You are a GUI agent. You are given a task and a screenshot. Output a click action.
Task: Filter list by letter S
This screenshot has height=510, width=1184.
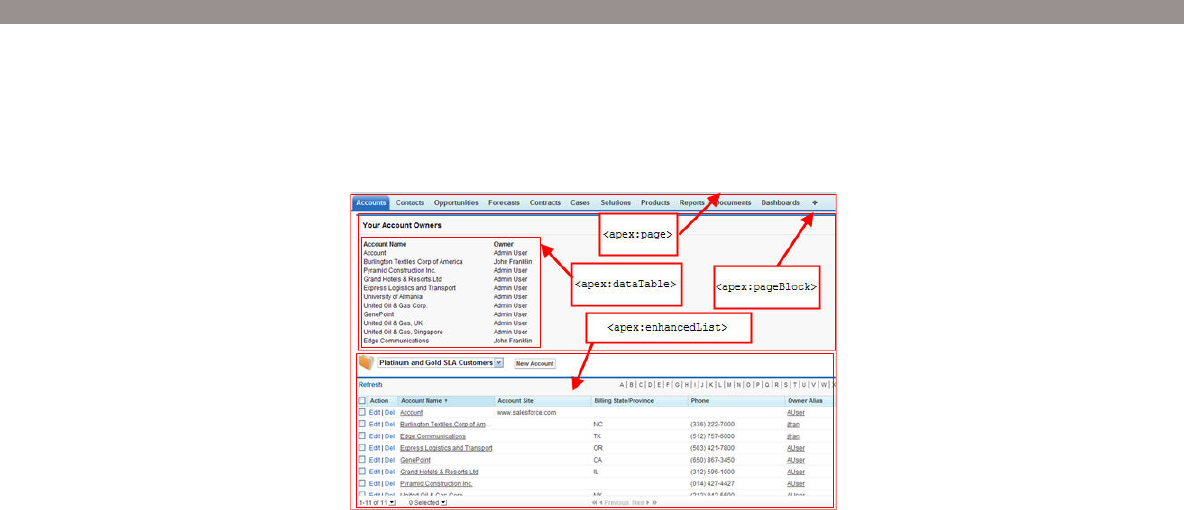coord(785,385)
